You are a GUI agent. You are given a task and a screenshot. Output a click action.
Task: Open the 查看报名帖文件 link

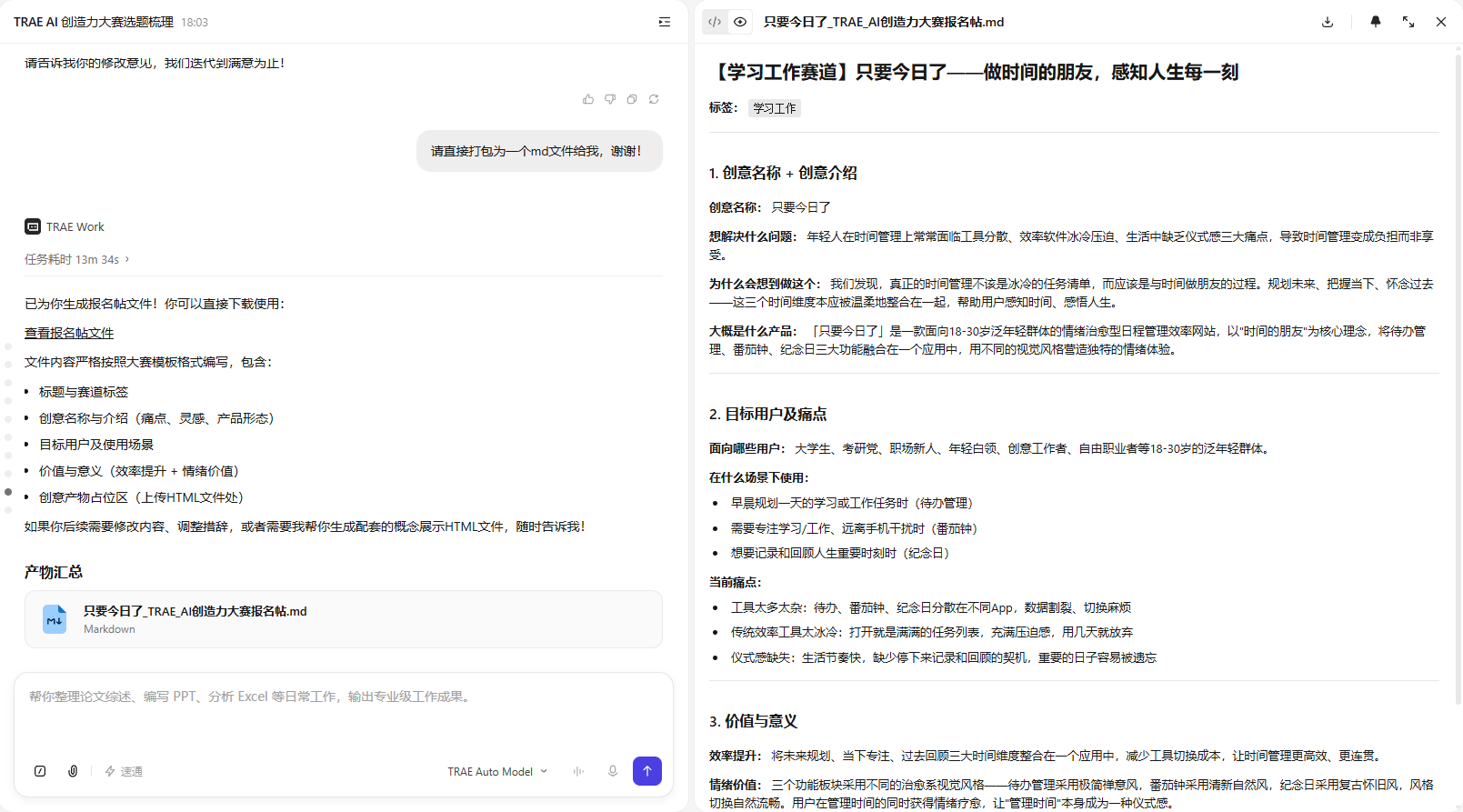(x=69, y=333)
